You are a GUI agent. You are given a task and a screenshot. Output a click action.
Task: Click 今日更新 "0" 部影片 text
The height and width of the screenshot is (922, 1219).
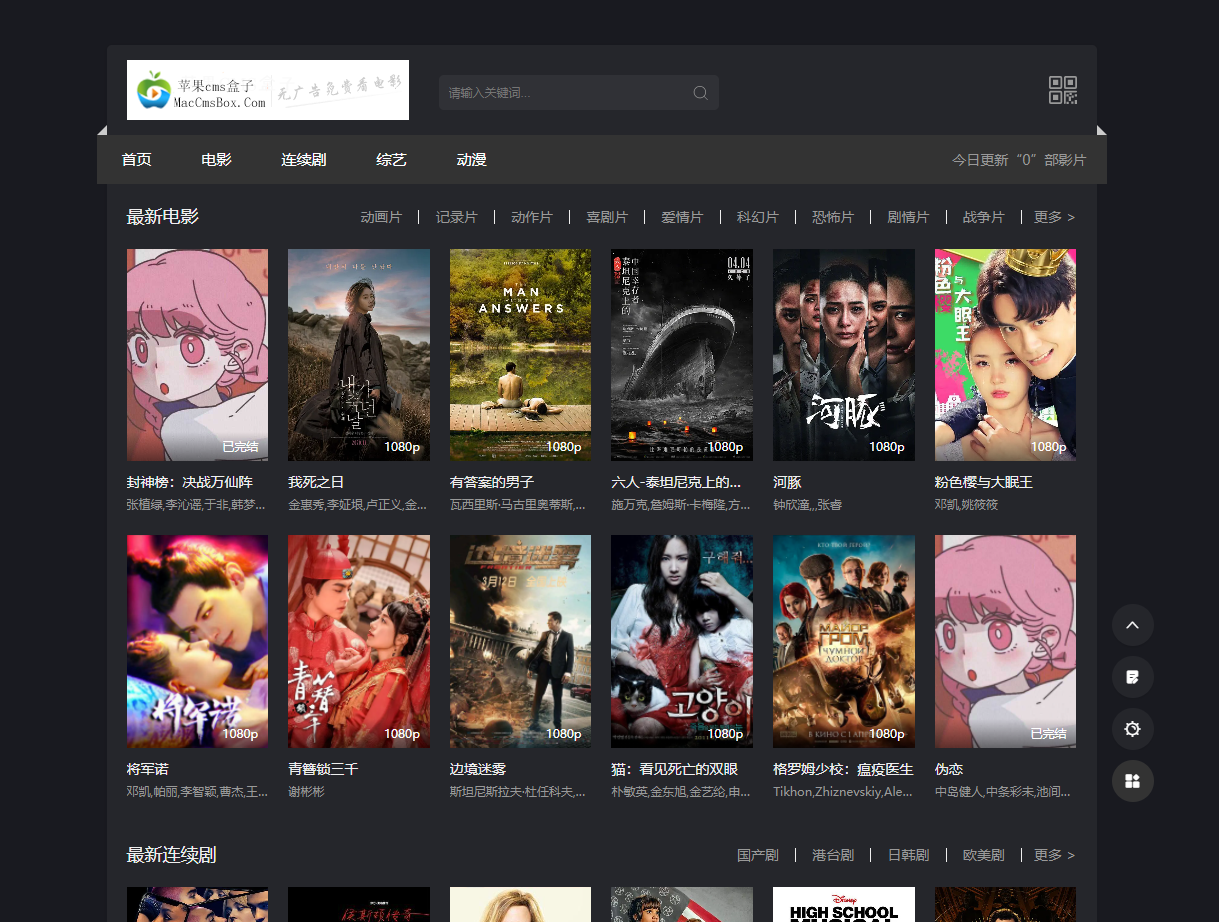1019,160
